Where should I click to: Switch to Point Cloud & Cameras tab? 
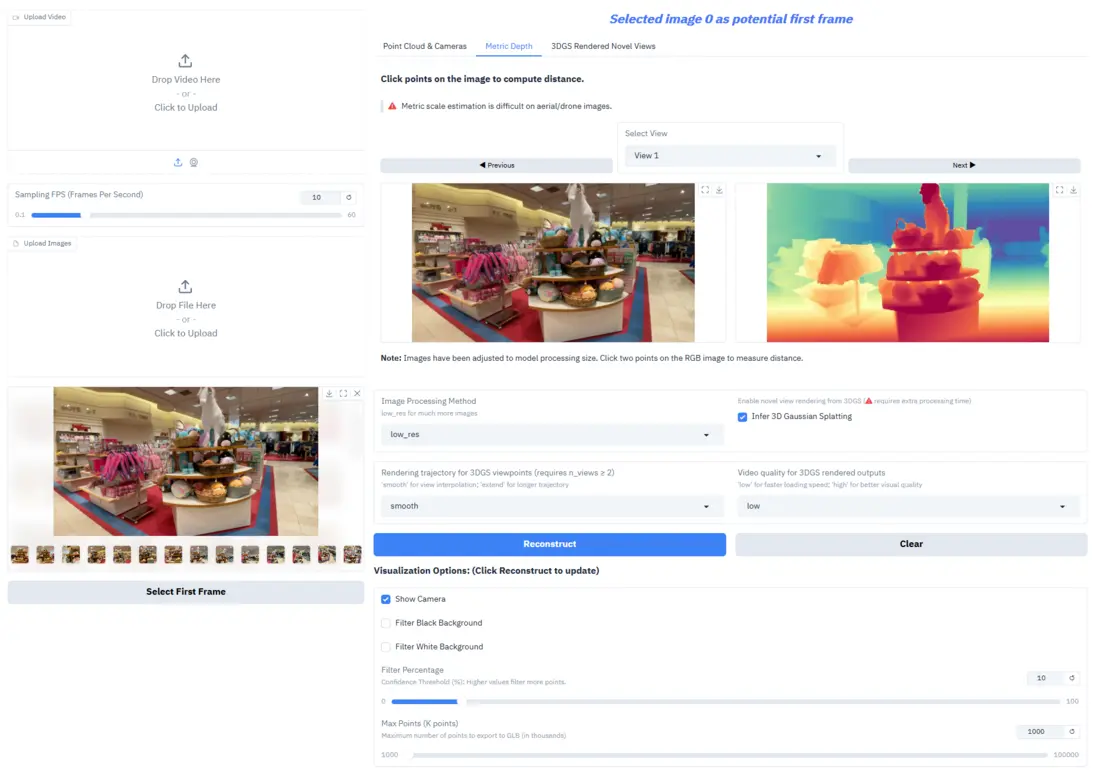(424, 46)
